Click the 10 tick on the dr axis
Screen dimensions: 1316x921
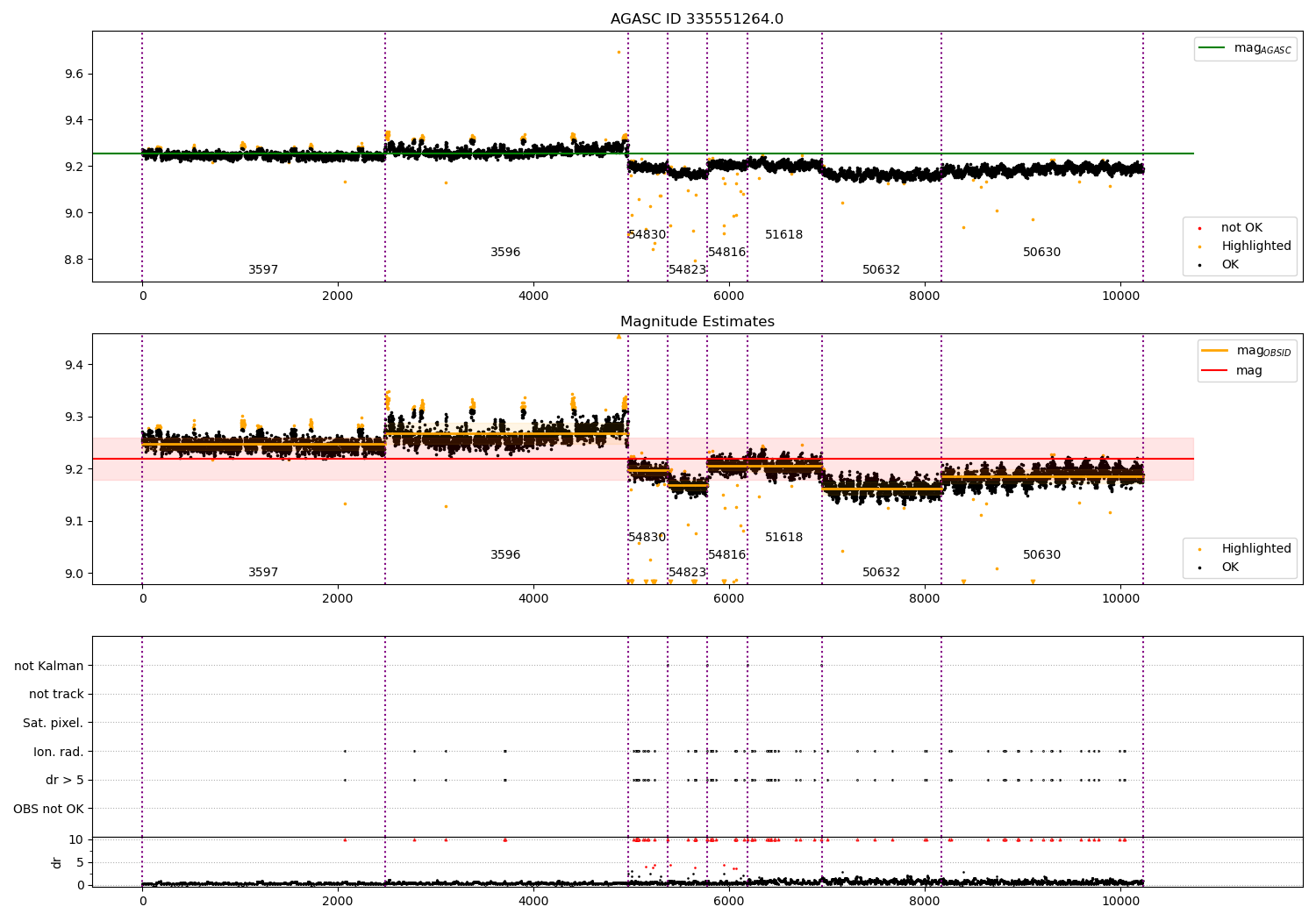click(x=77, y=840)
